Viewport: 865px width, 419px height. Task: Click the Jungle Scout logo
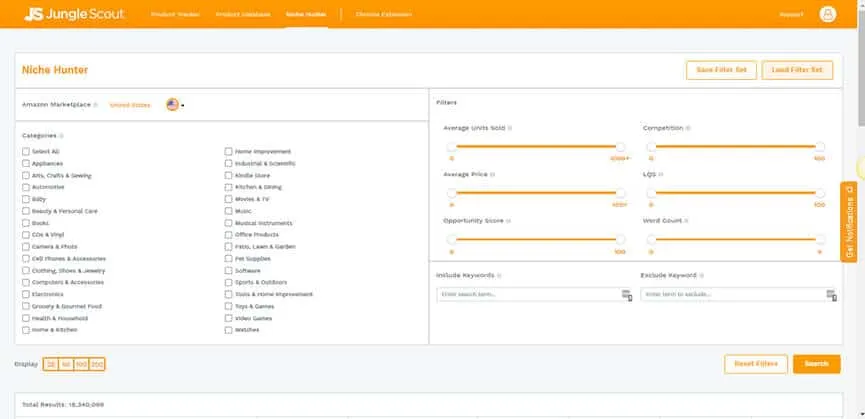[74, 14]
